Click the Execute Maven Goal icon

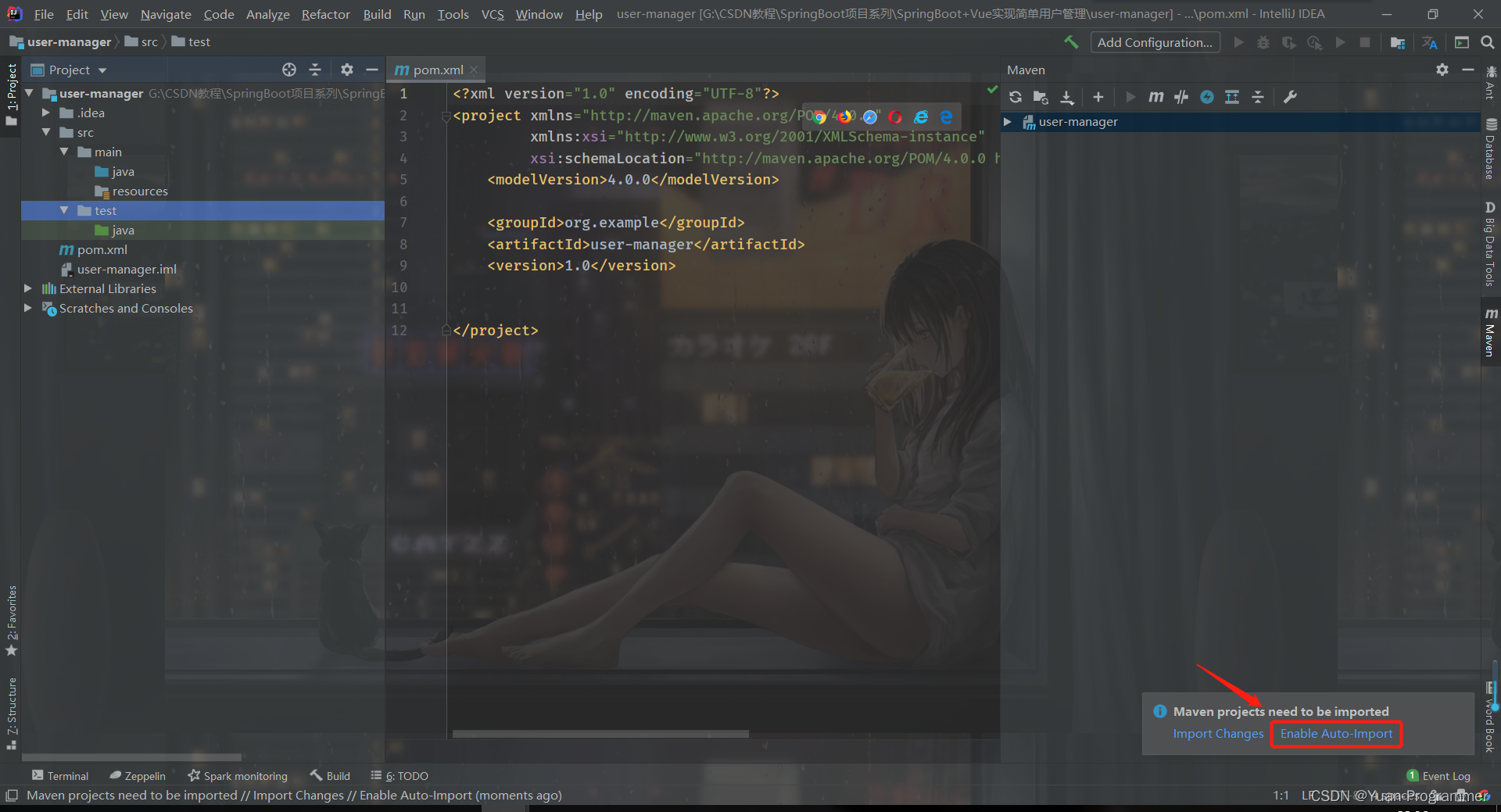tap(1156, 97)
